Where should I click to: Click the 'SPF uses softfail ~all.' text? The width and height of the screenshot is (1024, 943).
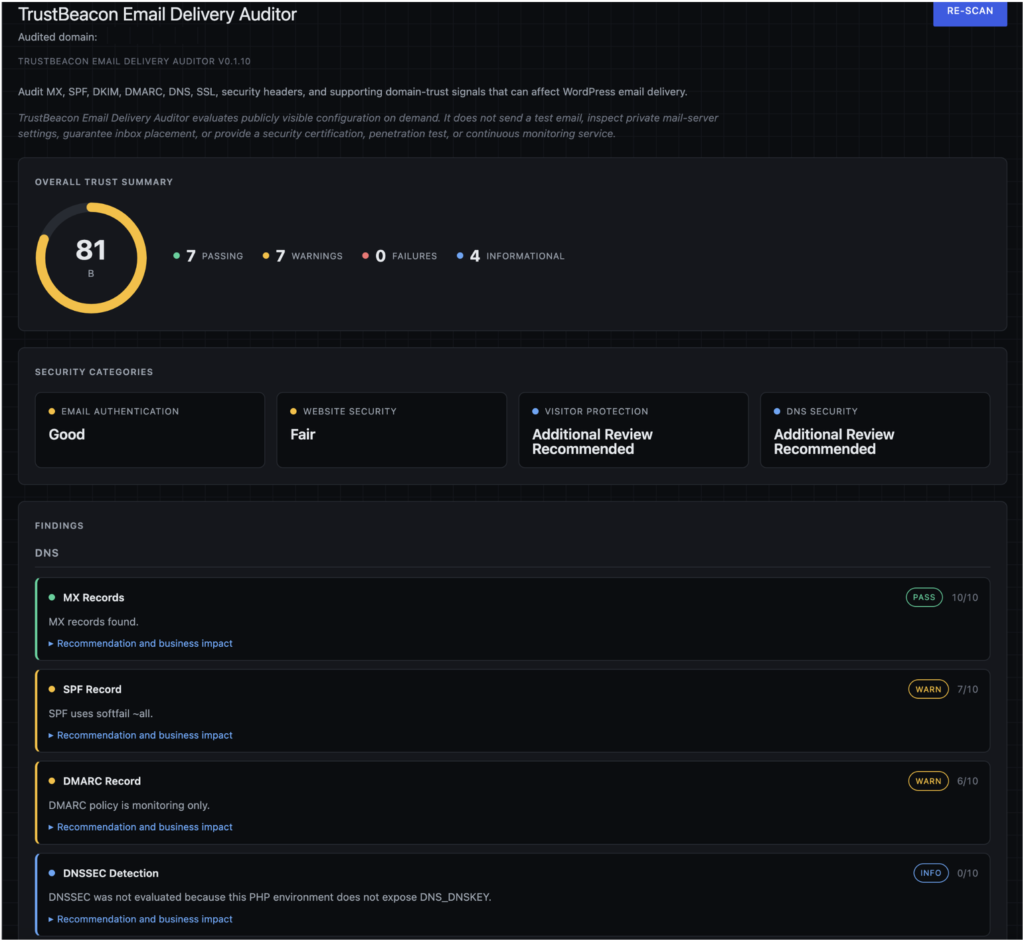[101, 714]
